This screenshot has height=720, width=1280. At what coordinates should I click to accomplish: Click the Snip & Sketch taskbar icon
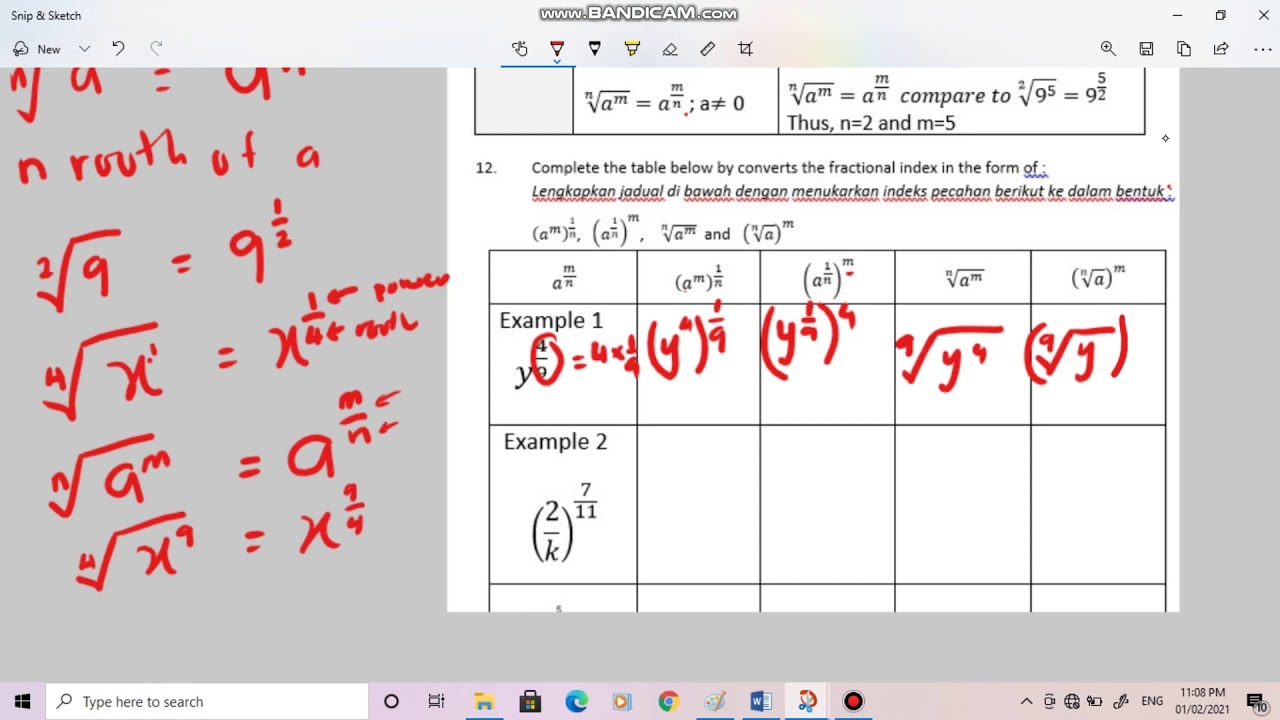[807, 701]
